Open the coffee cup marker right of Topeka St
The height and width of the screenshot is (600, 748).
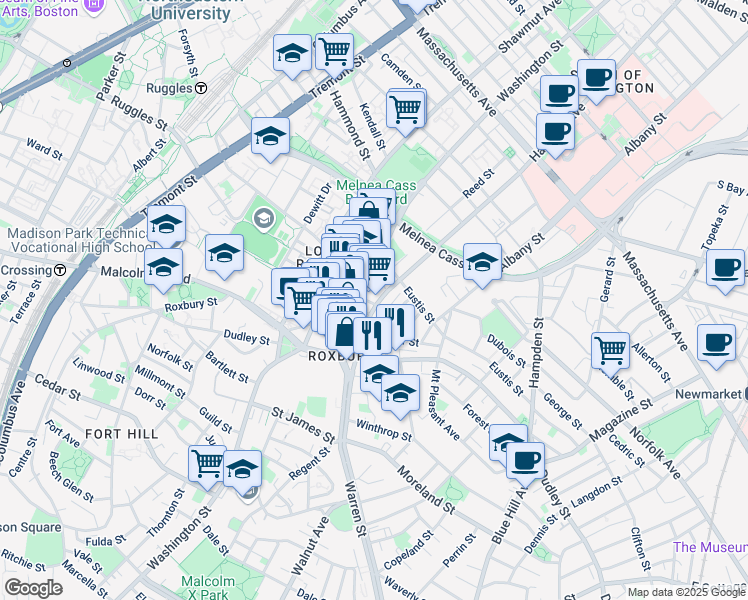(725, 271)
